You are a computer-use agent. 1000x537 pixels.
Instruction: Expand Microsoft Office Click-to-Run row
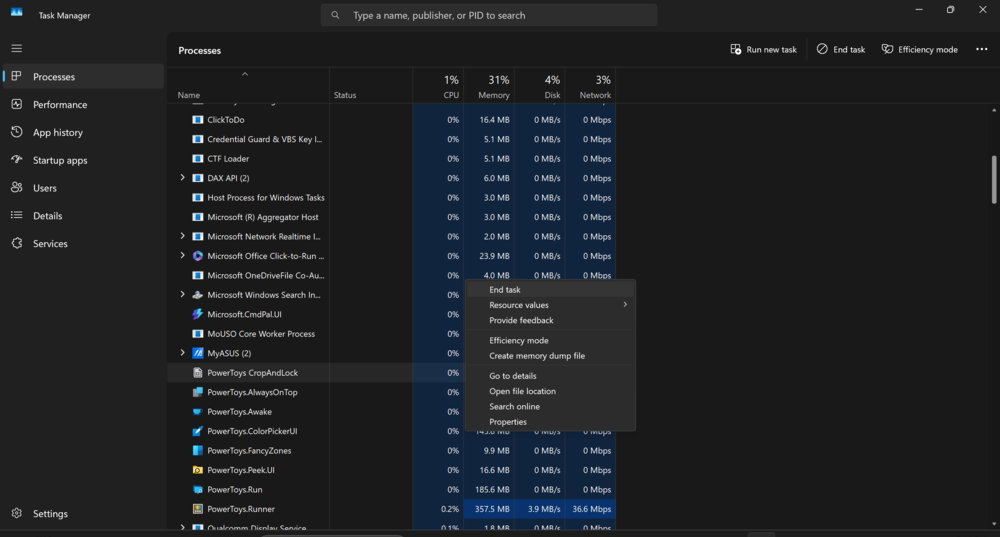click(x=182, y=256)
